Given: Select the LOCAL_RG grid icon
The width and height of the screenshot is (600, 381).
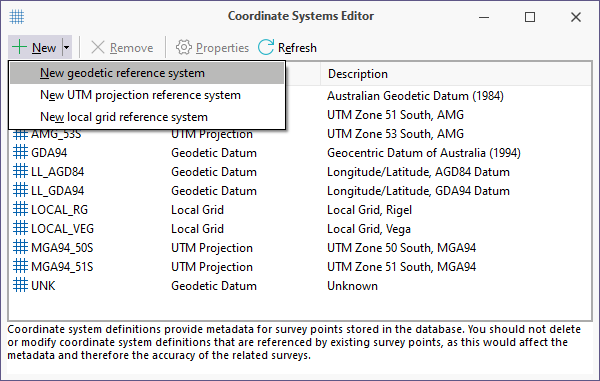Looking at the screenshot, I should [x=20, y=209].
